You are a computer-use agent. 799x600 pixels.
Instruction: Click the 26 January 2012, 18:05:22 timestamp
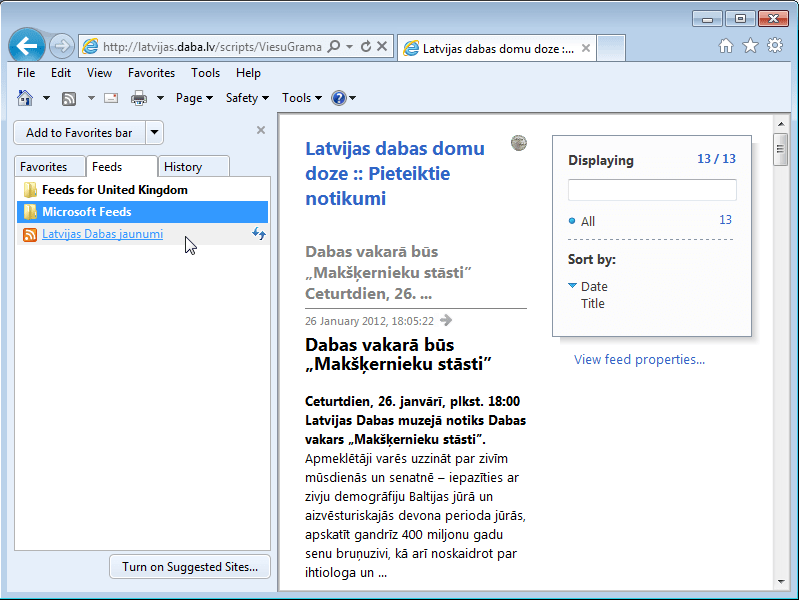[369, 321]
